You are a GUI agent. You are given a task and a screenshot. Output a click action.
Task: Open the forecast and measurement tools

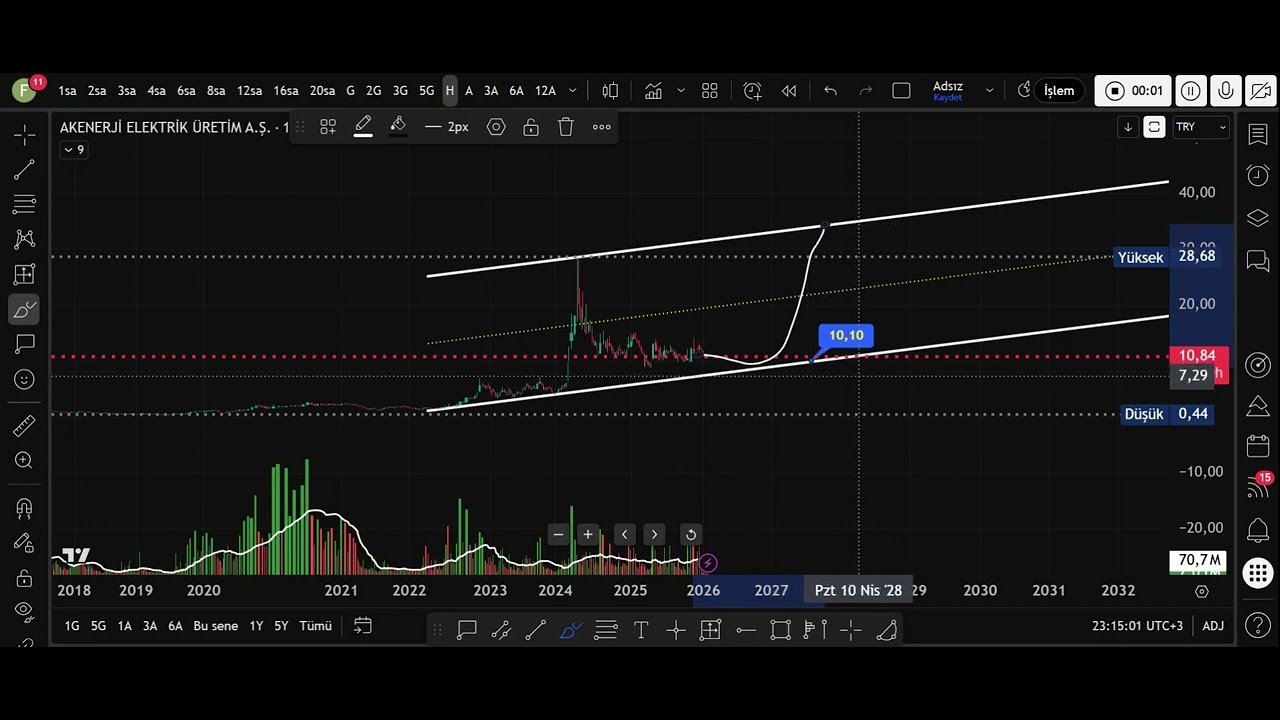coord(24,274)
